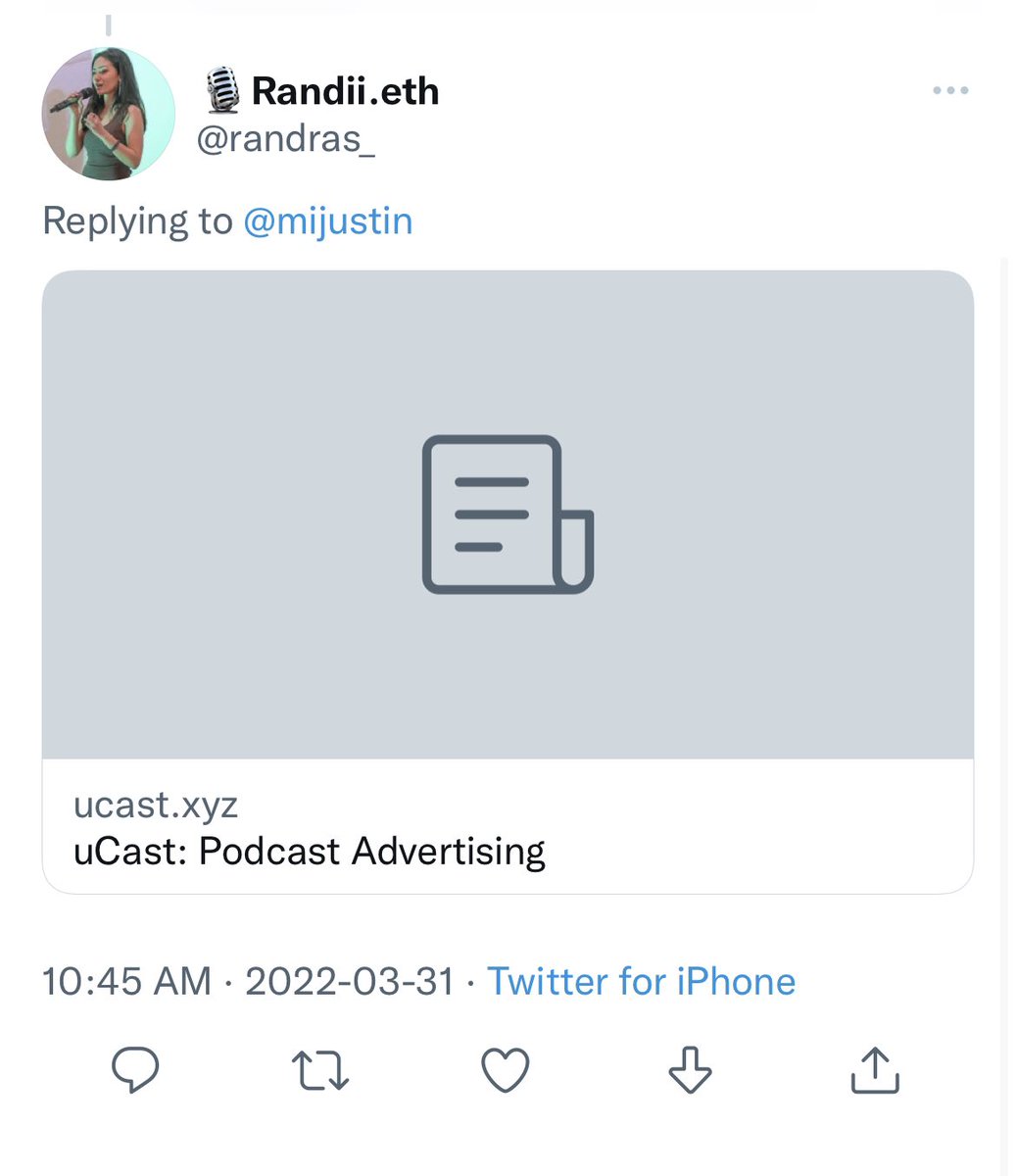The image size is (1016, 1176).
Task: Like the tweet with the heart icon
Action: 506,1069
